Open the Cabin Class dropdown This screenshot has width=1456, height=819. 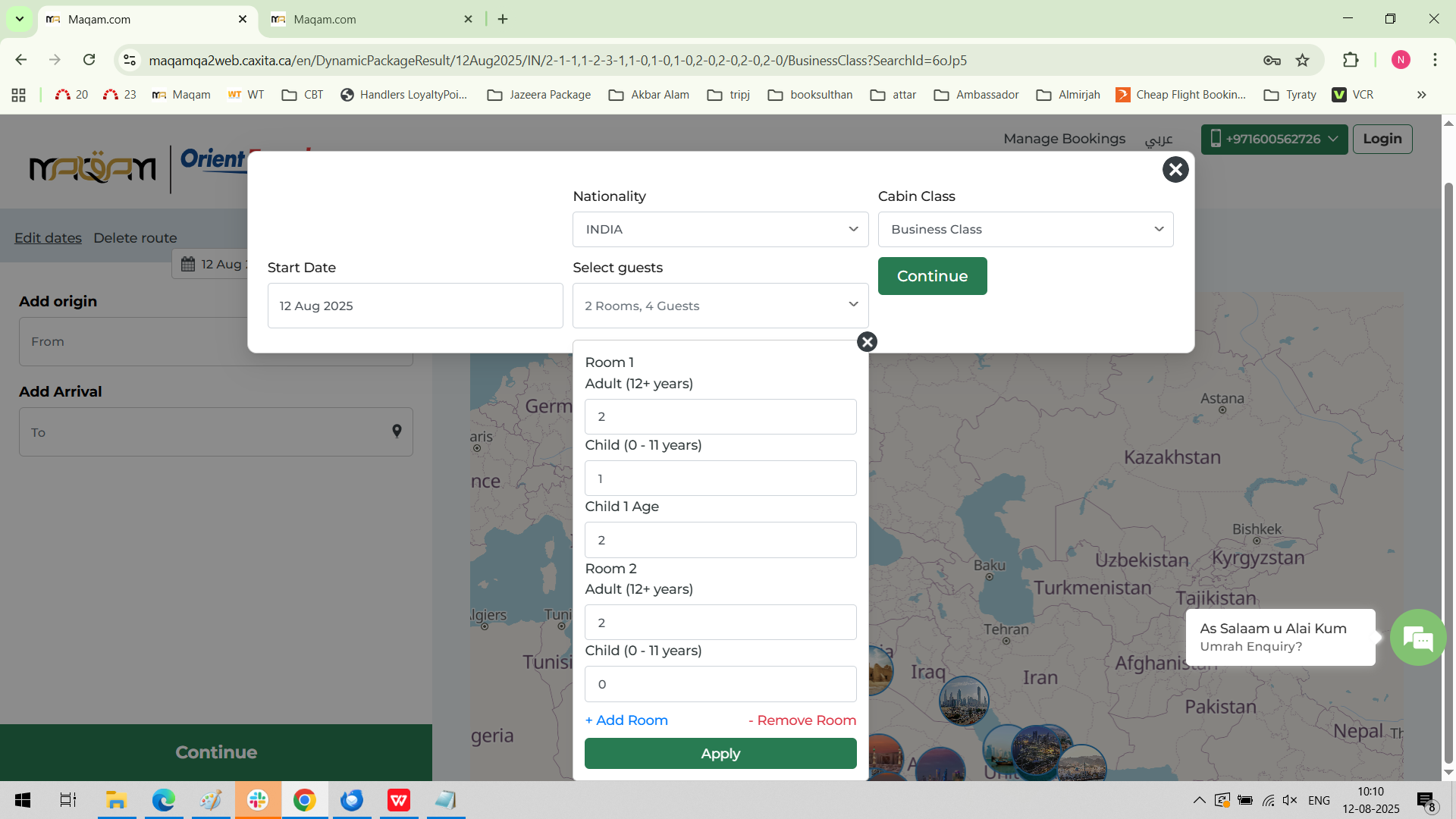[x=1025, y=230]
